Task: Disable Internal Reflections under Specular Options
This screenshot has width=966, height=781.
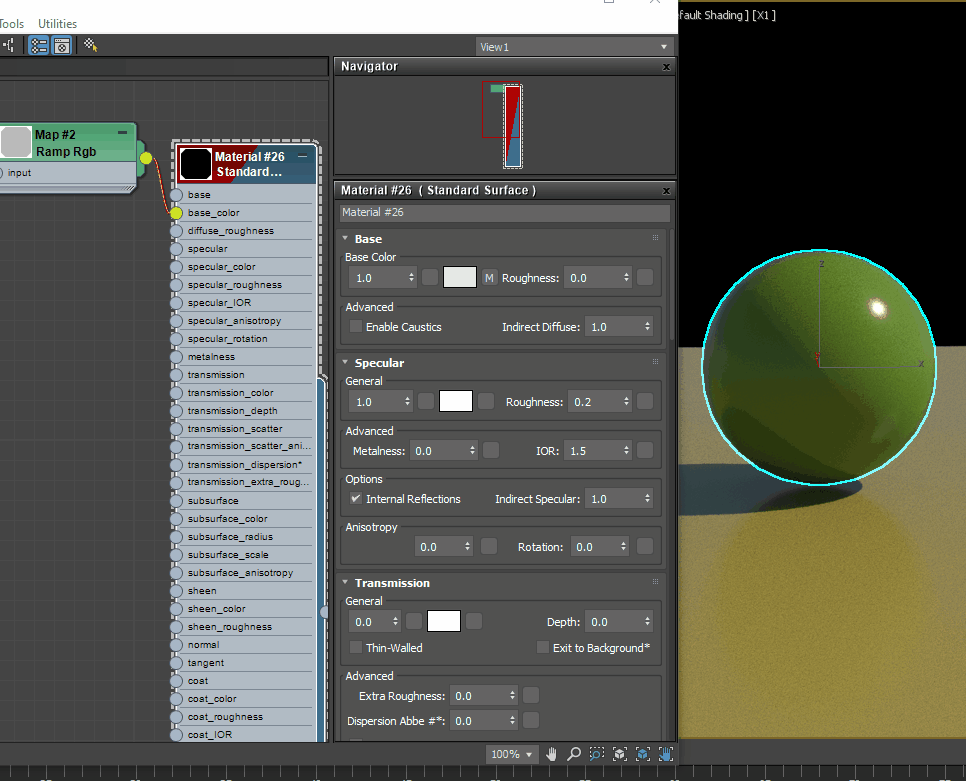Action: [355, 498]
